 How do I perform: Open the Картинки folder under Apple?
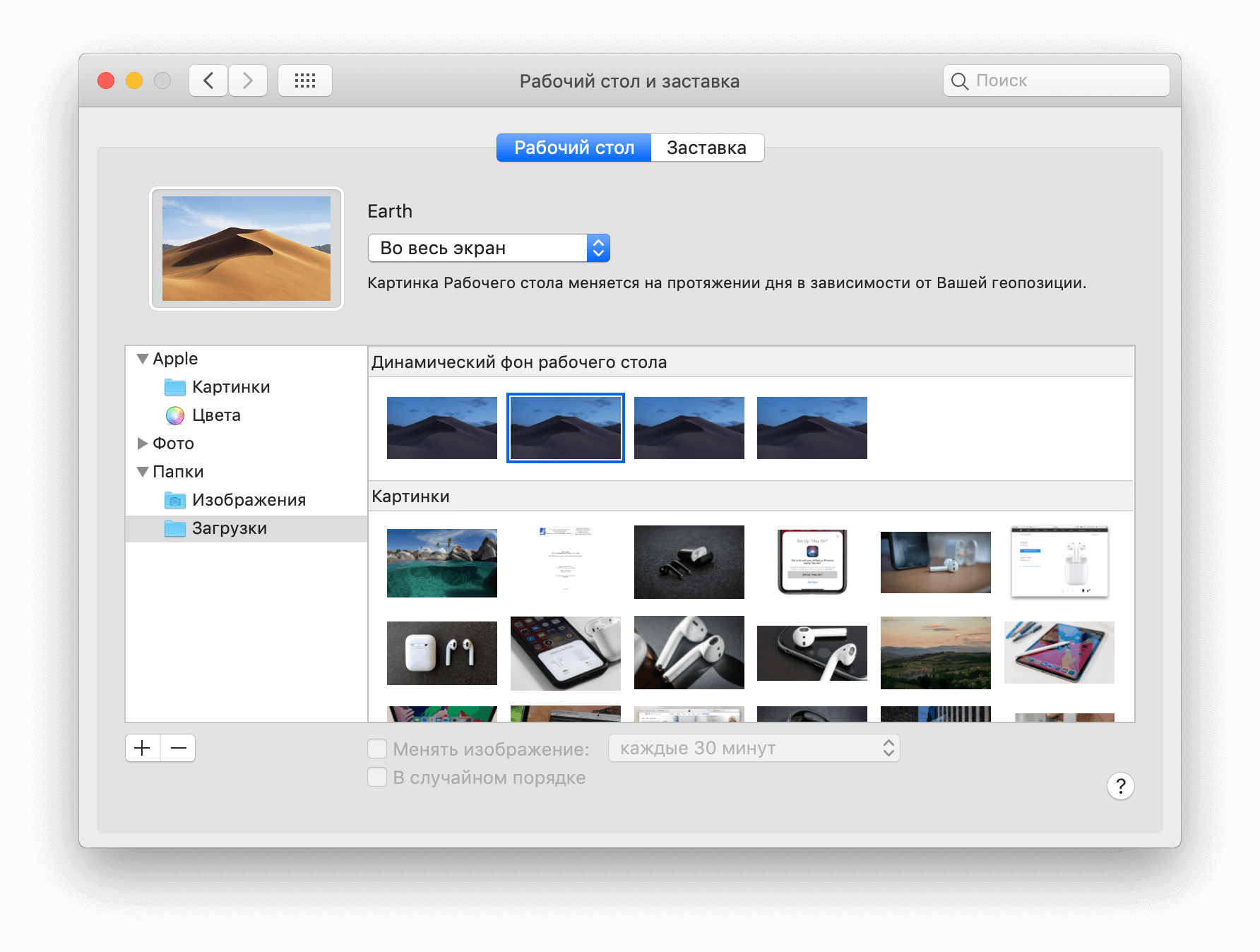[x=230, y=387]
